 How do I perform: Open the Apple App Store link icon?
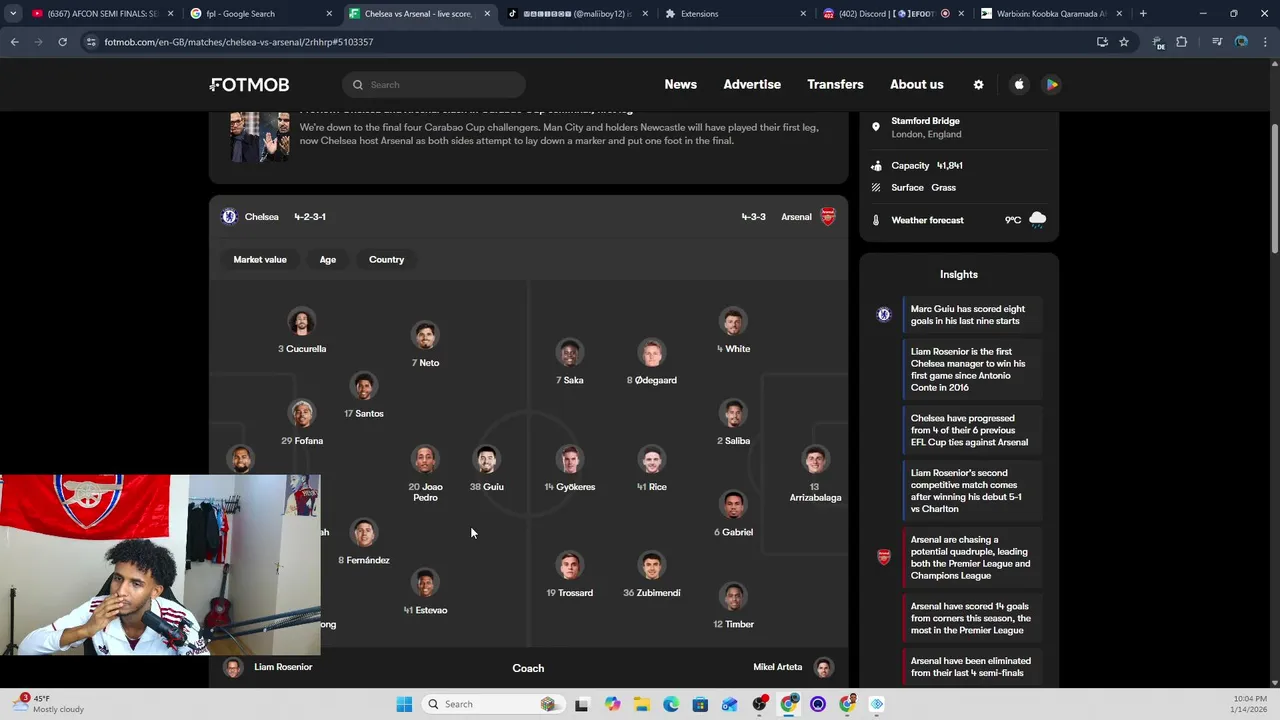coord(1019,85)
